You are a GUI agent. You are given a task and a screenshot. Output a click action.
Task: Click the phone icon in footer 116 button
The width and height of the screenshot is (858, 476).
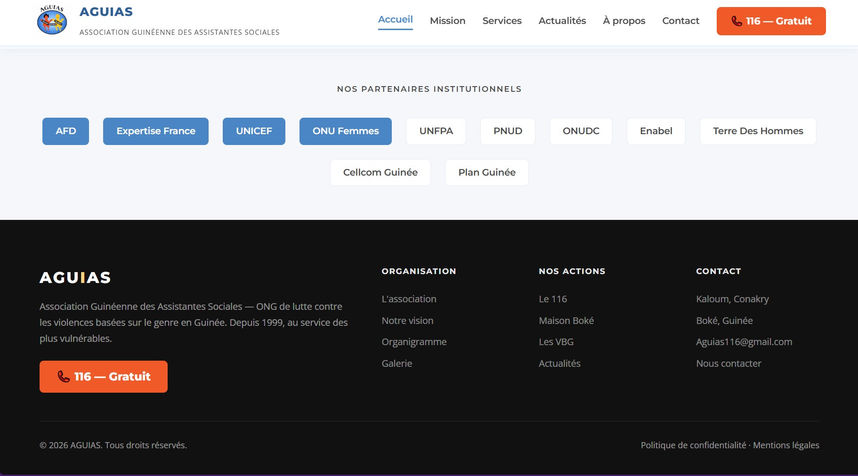[x=63, y=376]
